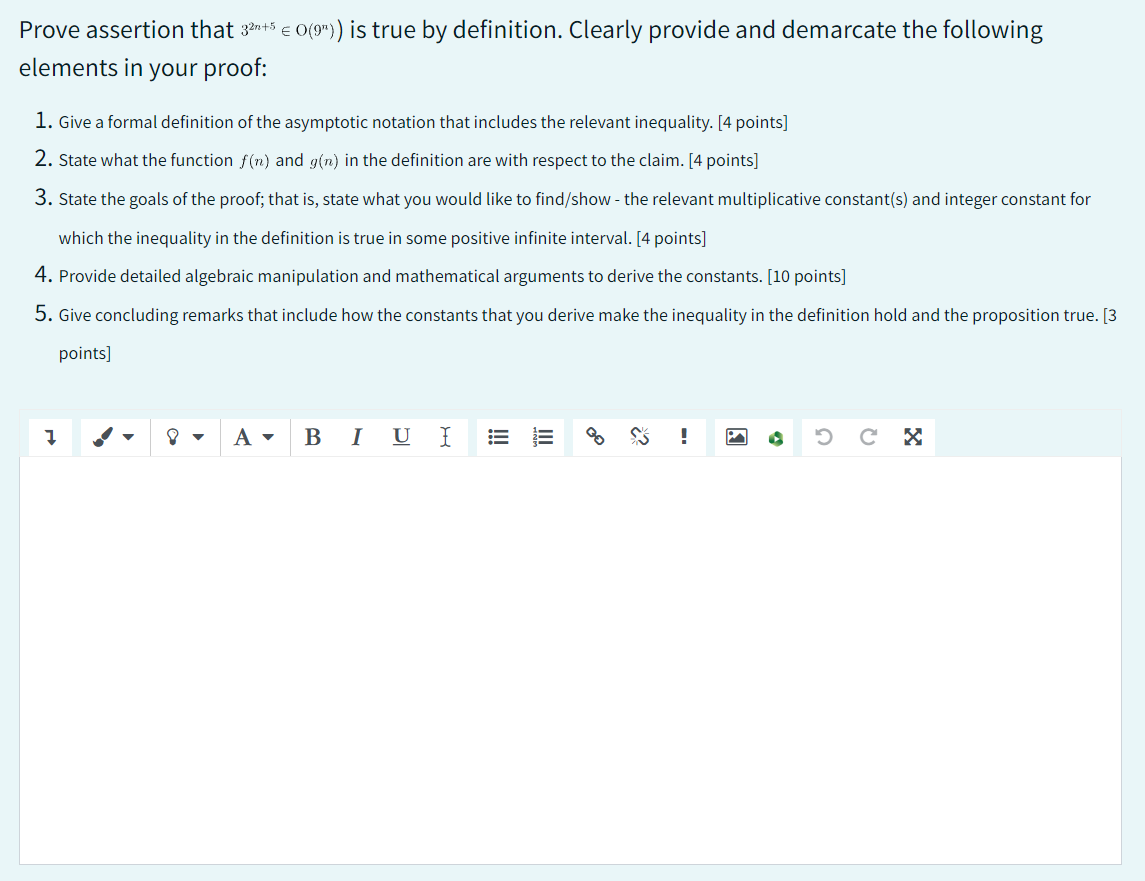Image resolution: width=1145 pixels, height=881 pixels.
Task: Click the strikethrough formatting icon
Action: click(444, 437)
